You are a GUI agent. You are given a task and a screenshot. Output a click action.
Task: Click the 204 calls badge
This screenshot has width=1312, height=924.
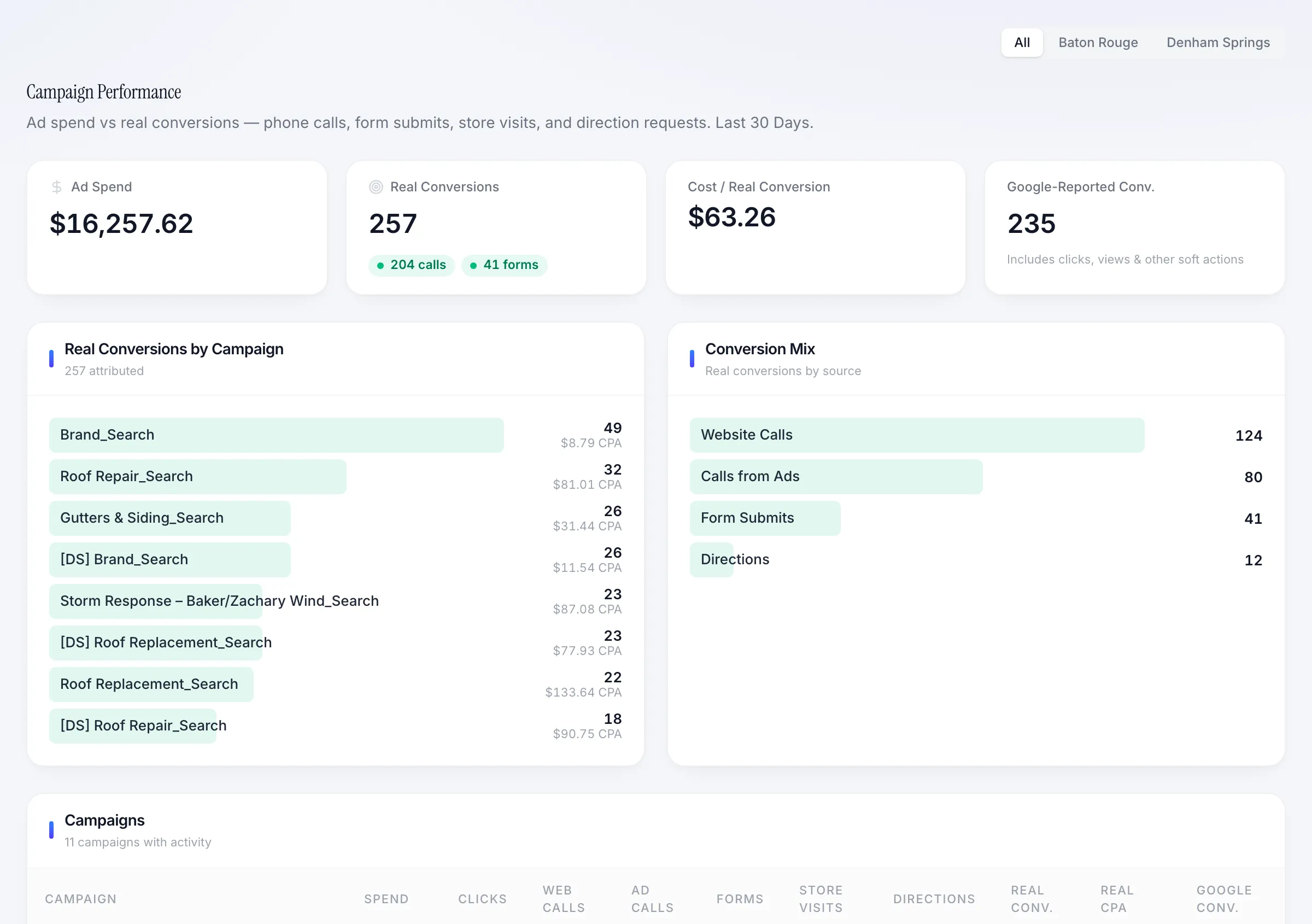tap(412, 265)
